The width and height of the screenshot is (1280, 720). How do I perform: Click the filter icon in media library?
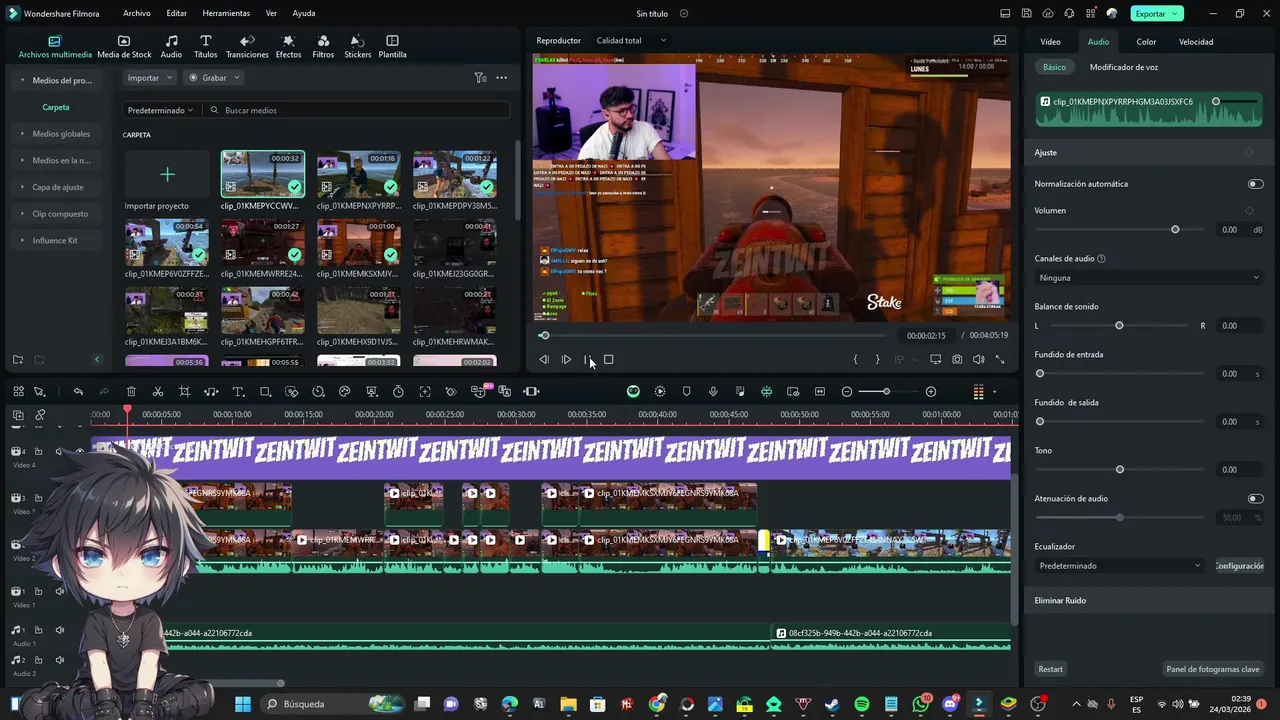[480, 77]
